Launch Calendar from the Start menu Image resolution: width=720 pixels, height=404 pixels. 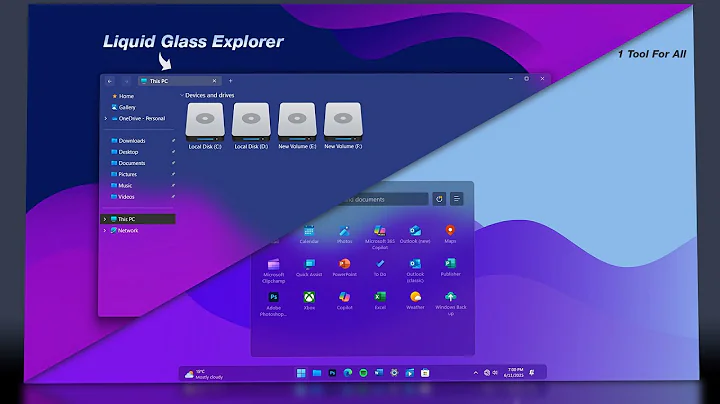[309, 234]
